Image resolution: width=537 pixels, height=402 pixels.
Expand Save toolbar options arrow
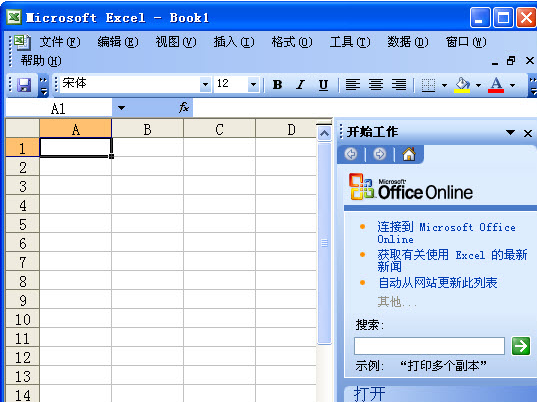click(x=43, y=86)
